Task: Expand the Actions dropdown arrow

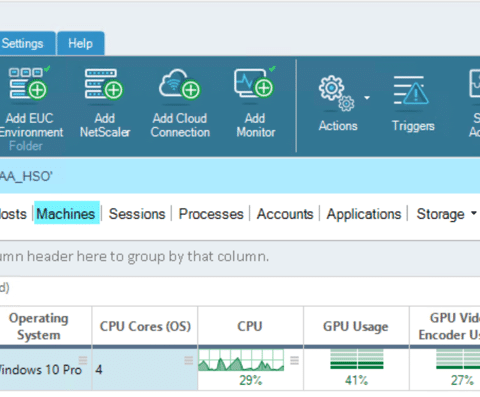Action: [367, 98]
